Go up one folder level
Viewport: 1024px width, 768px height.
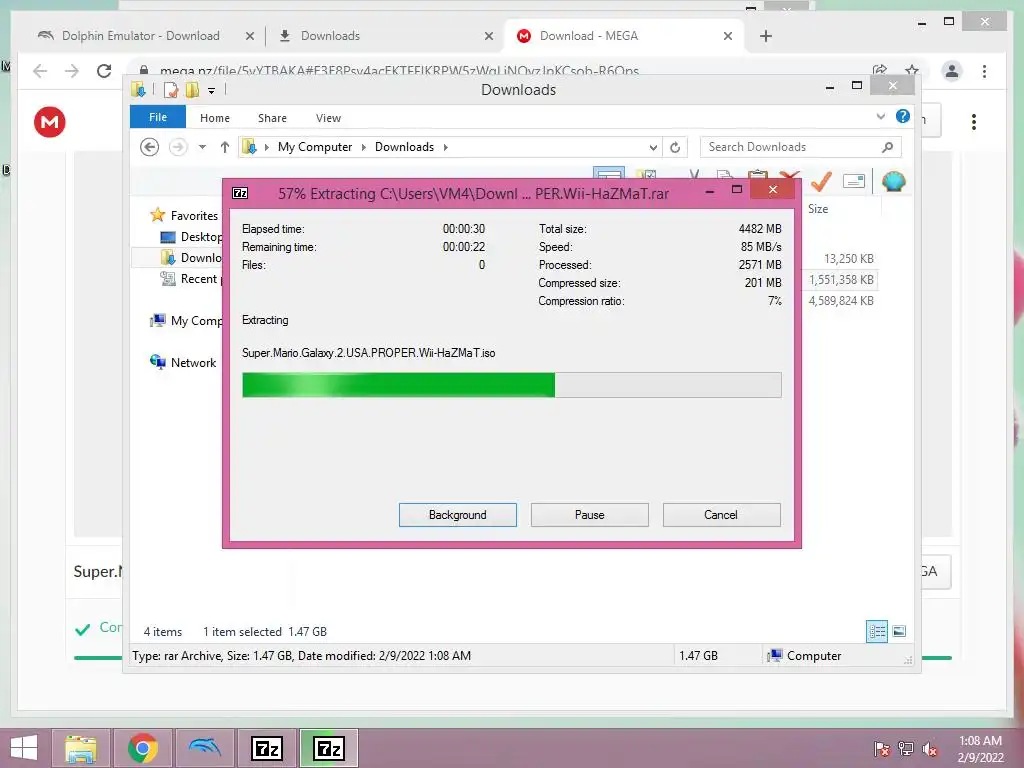225,147
